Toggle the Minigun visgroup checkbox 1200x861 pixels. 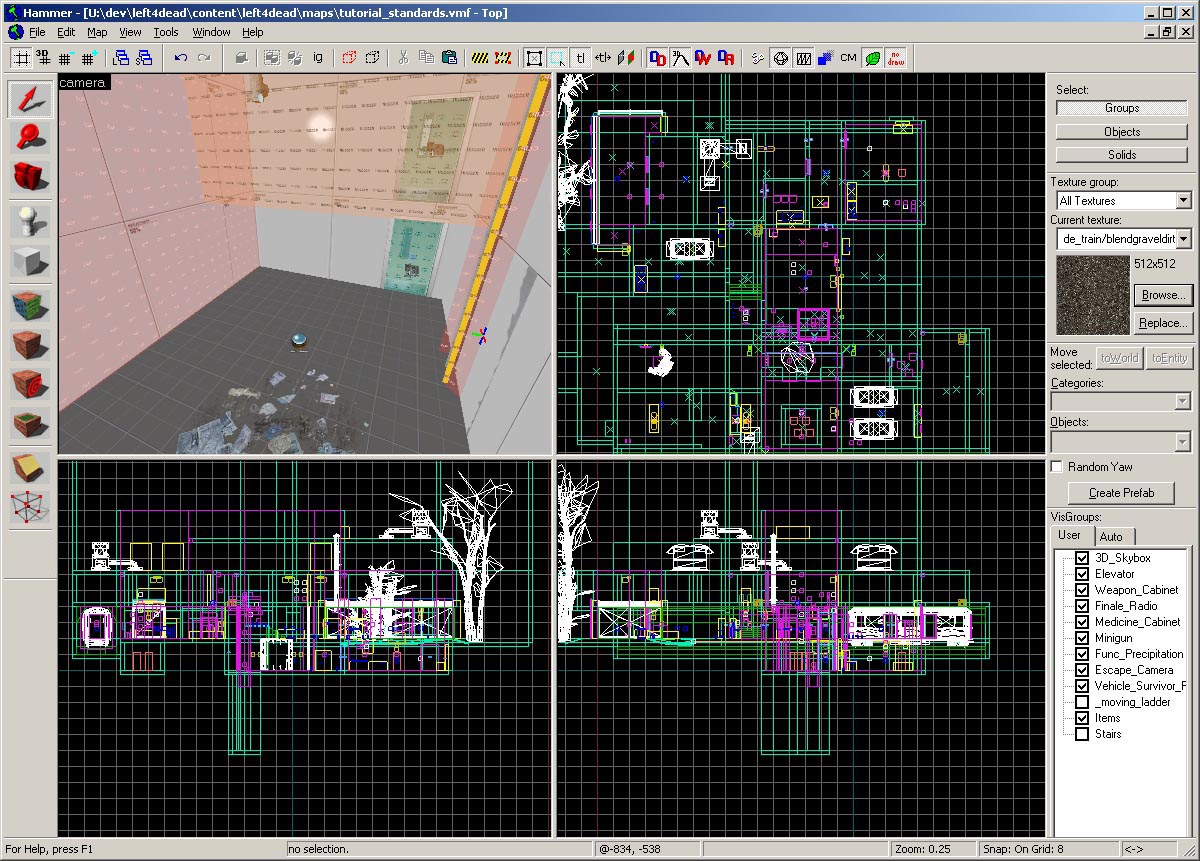(1081, 638)
